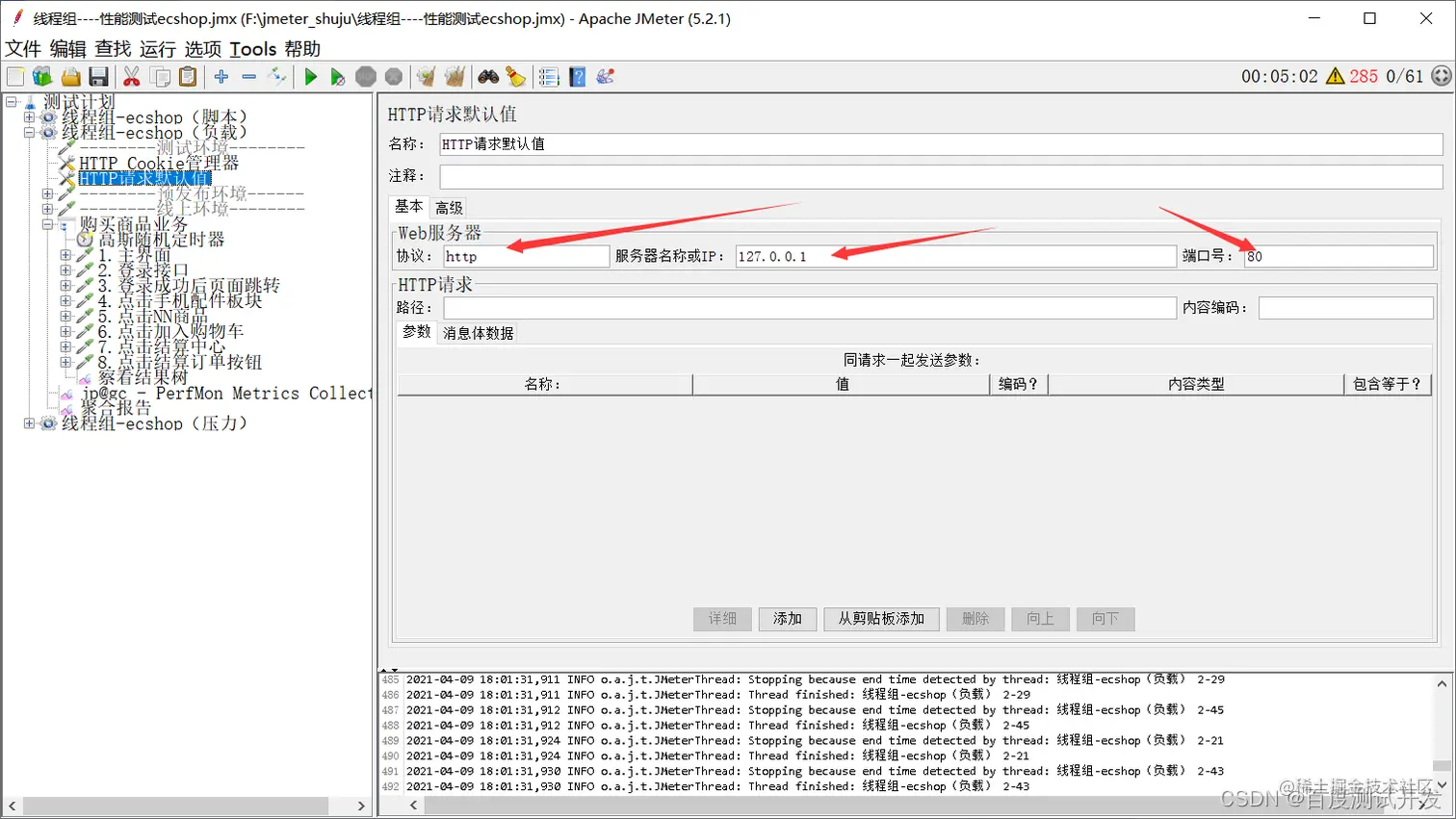The width and height of the screenshot is (1456, 819).
Task: Open the 帮助 menu
Action: [x=302, y=49]
